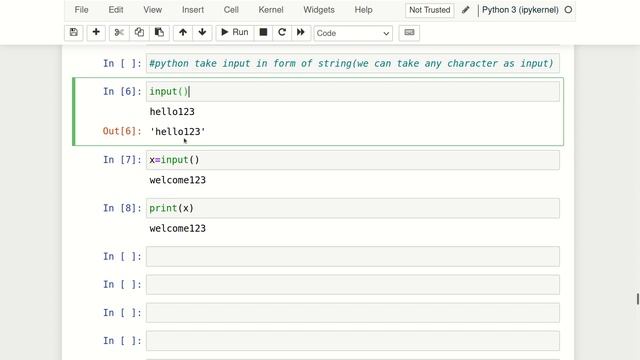640x360 pixels.
Task: Restart the kernel icon
Action: click(x=282, y=33)
